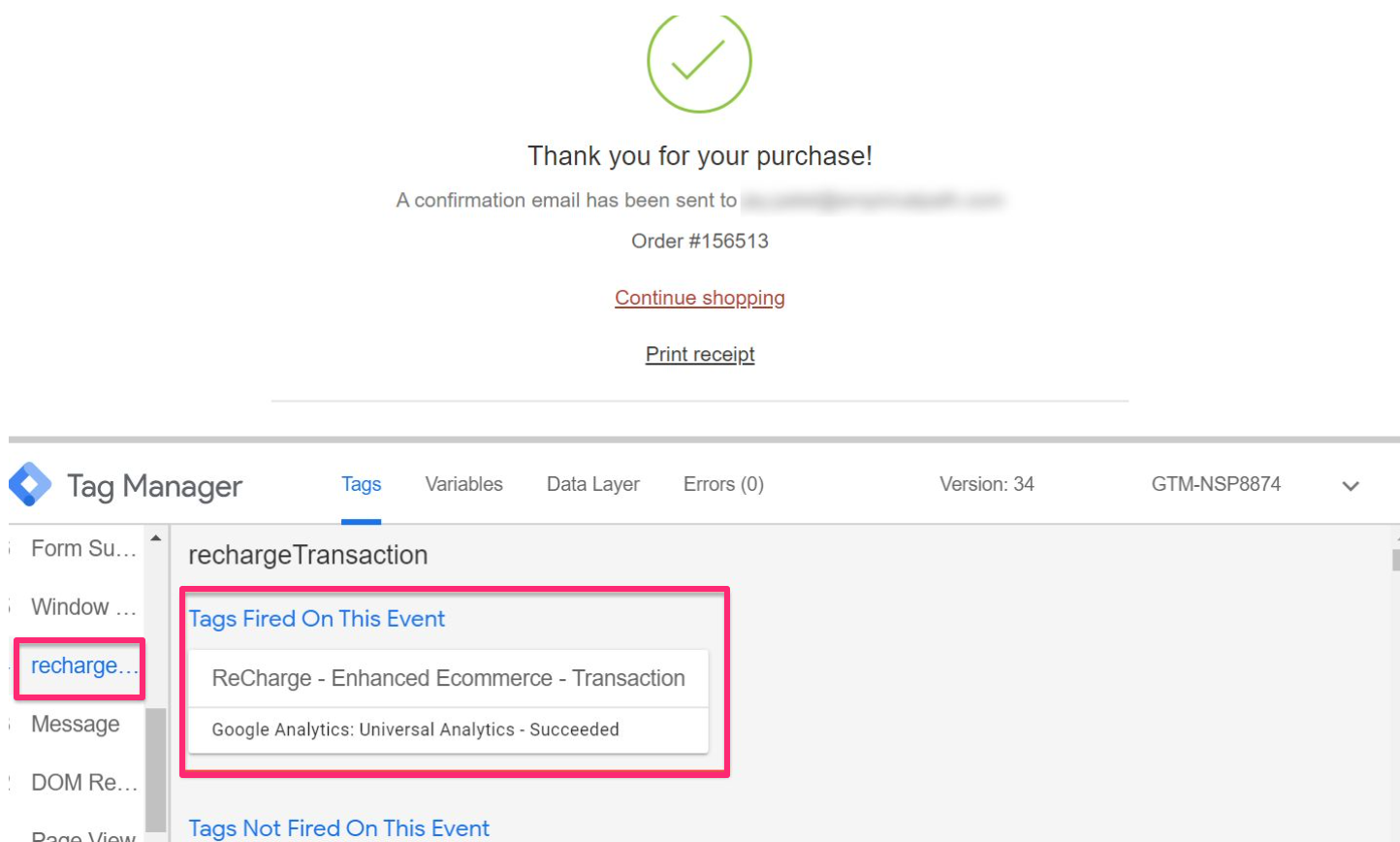Viewport: 1400px width, 842px height.
Task: Select the Form Submit event in sidebar
Action: tap(83, 549)
